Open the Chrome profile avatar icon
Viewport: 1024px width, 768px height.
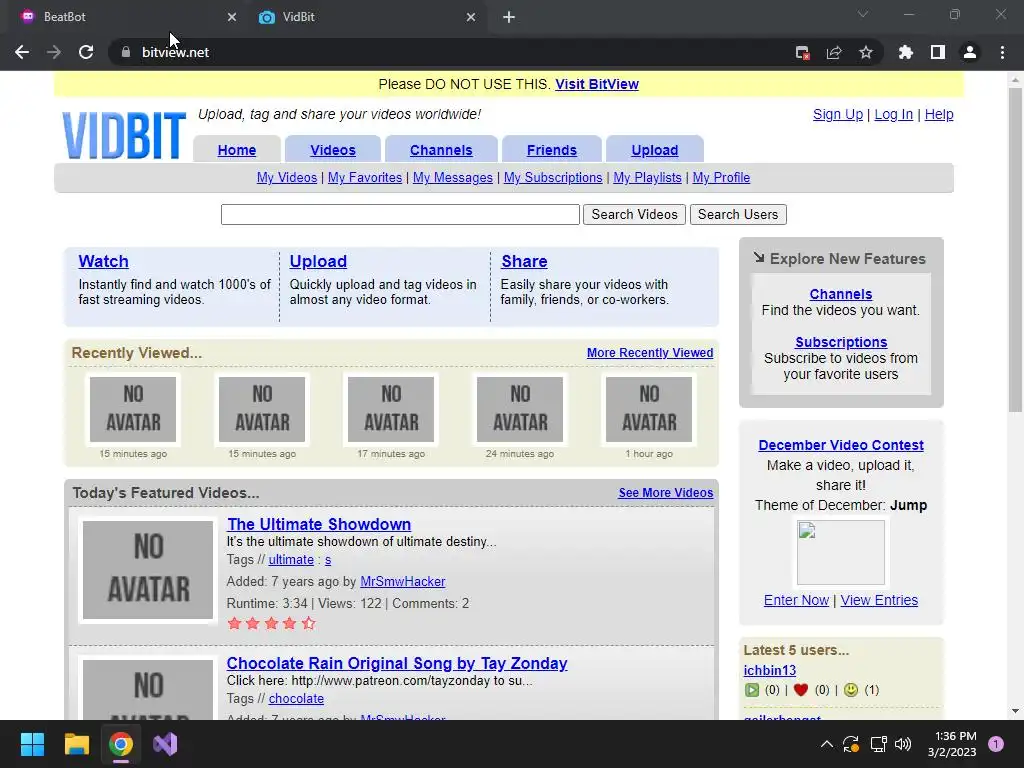tap(970, 52)
